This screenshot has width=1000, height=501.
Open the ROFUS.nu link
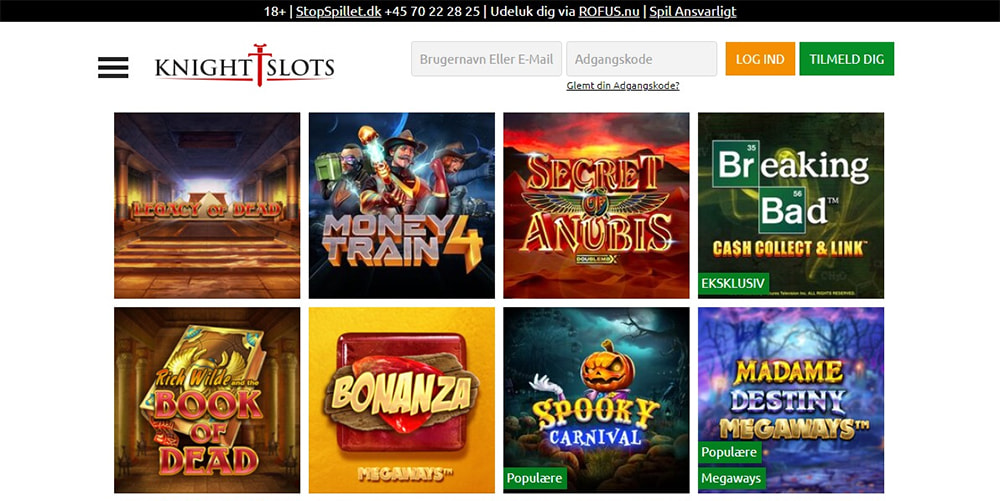point(609,11)
